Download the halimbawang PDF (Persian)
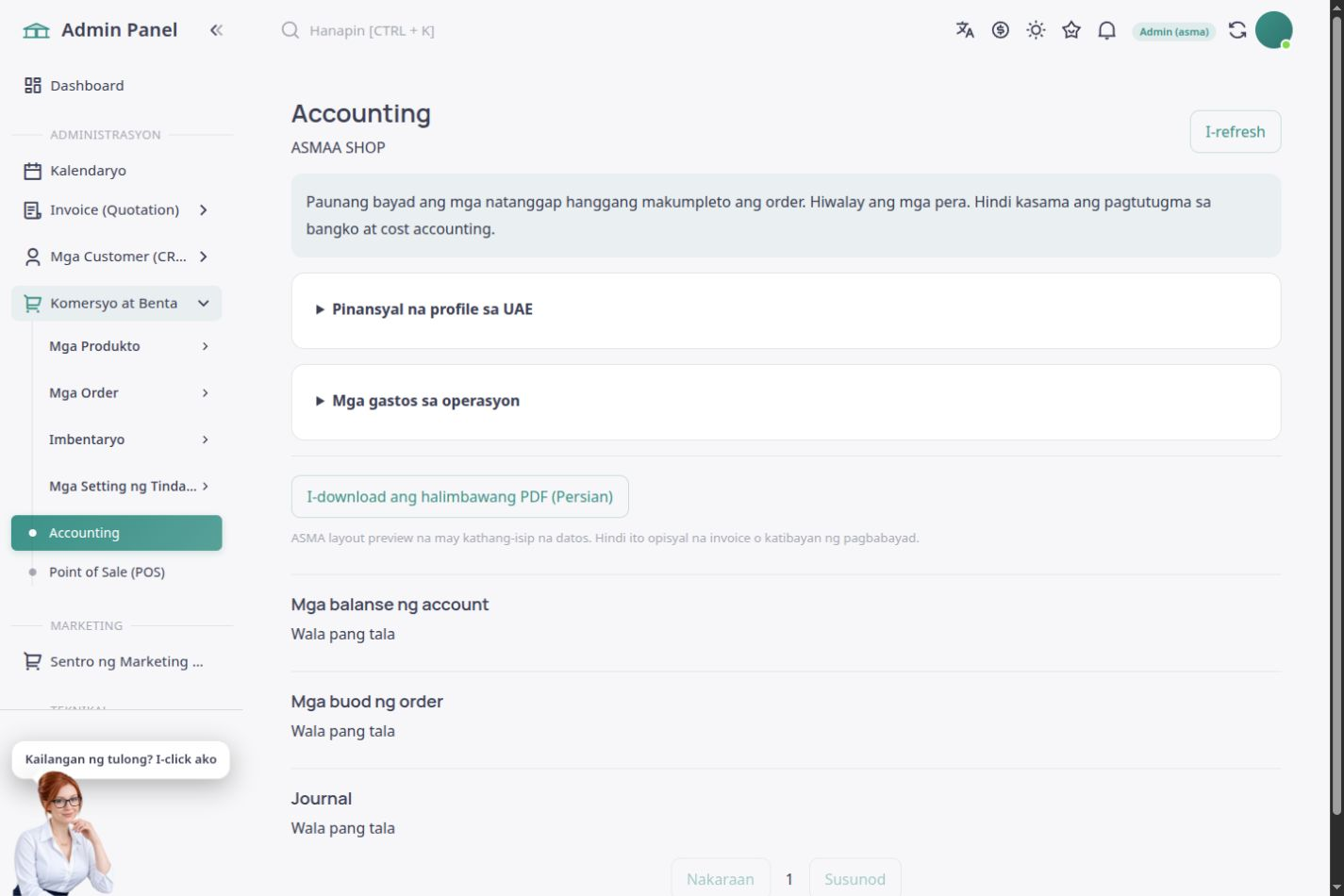This screenshot has width=1344, height=896. click(x=460, y=497)
